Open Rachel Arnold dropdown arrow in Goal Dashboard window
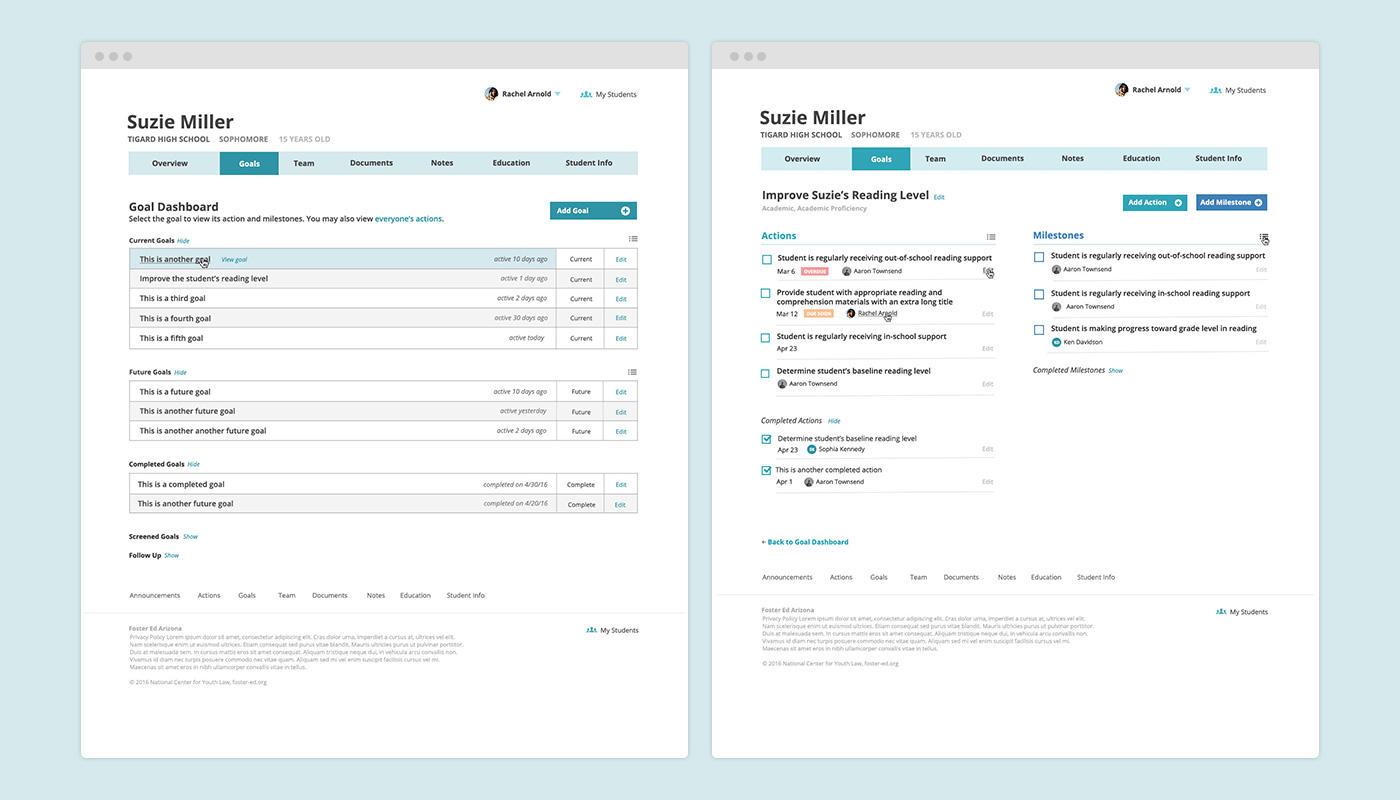The height and width of the screenshot is (800, 1400). [558, 94]
